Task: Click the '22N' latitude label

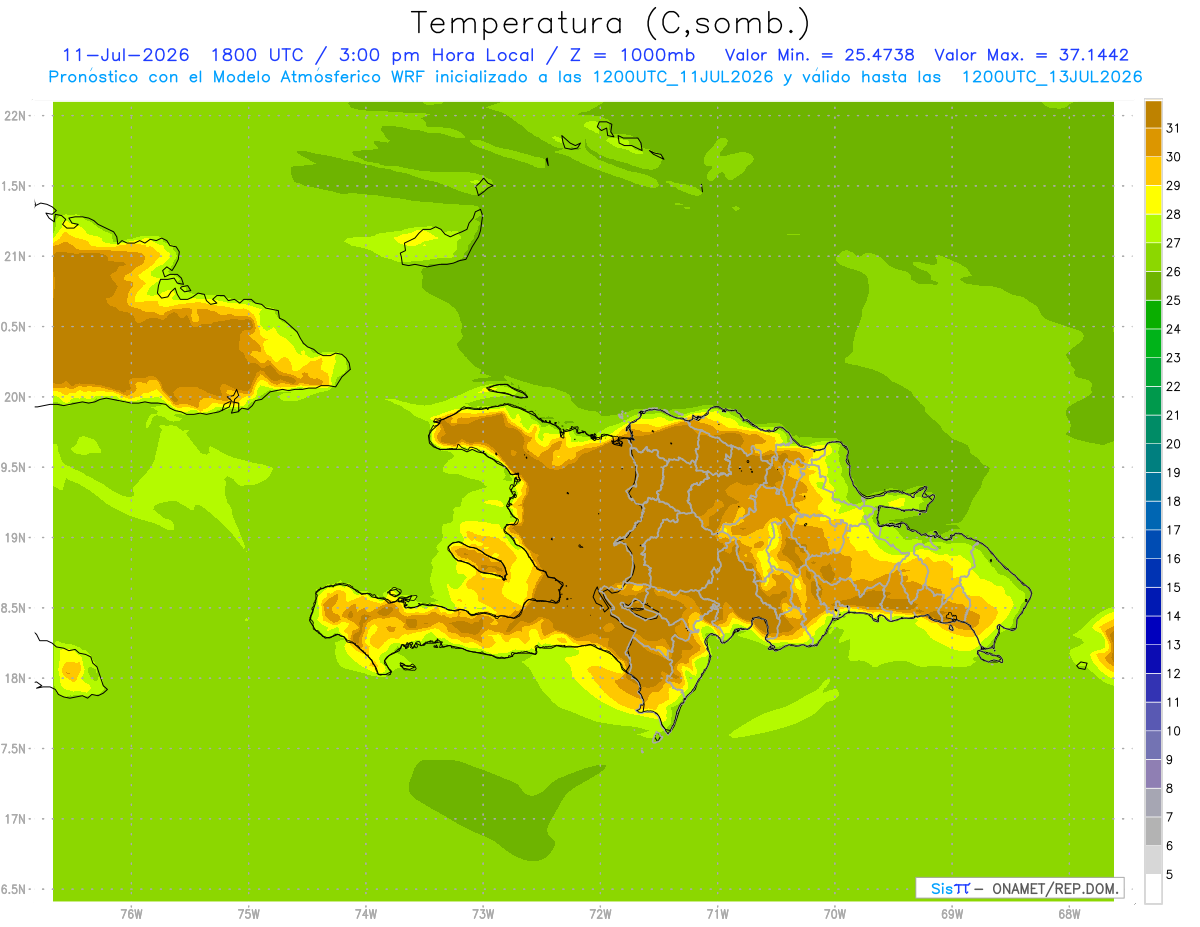Action: [x=15, y=116]
